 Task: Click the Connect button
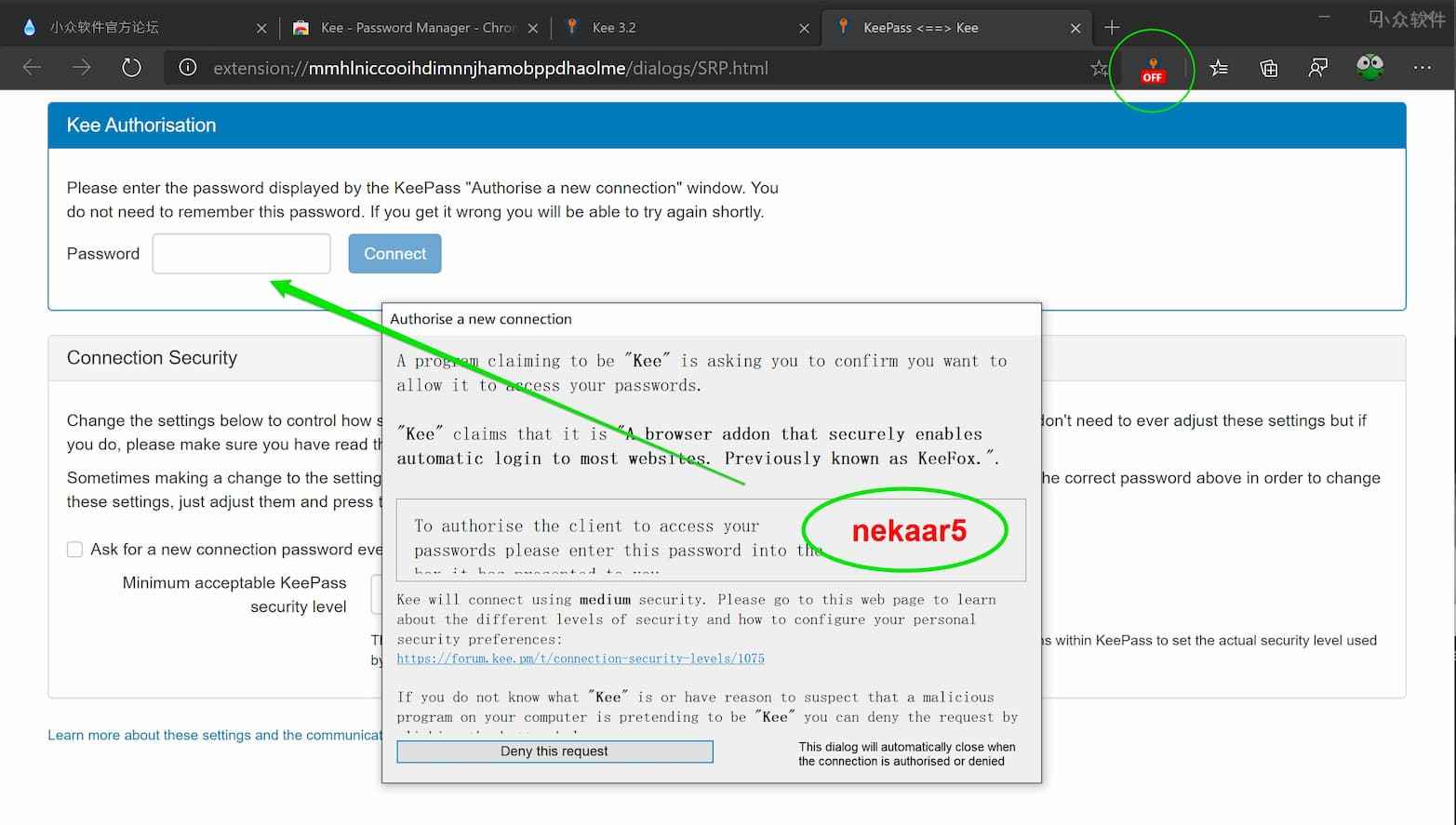394,253
